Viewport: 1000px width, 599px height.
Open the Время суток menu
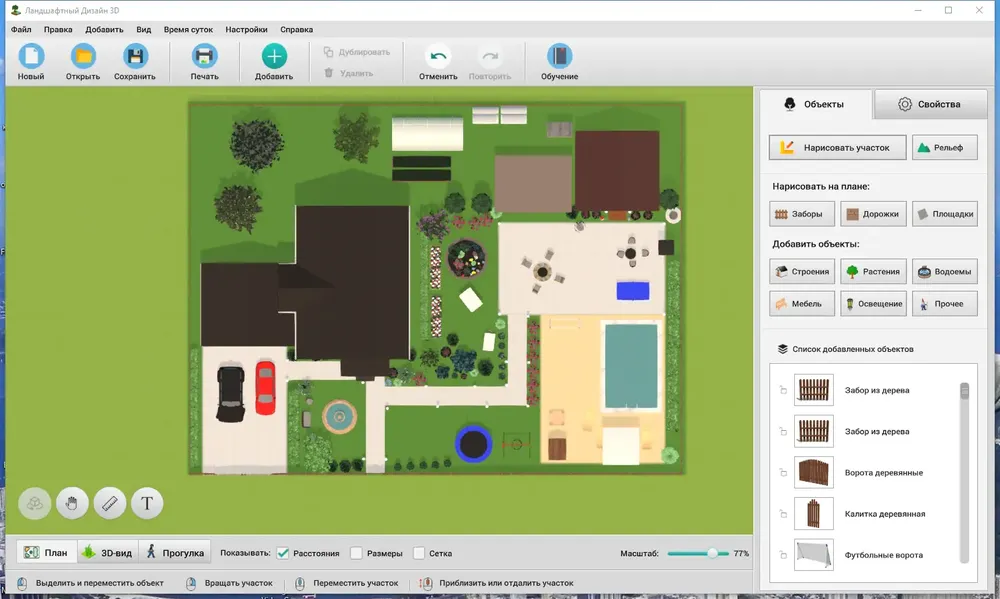click(188, 29)
